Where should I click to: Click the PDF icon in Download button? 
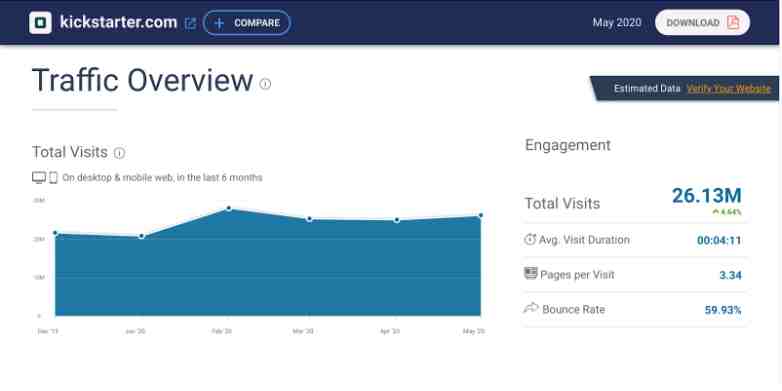(x=733, y=22)
